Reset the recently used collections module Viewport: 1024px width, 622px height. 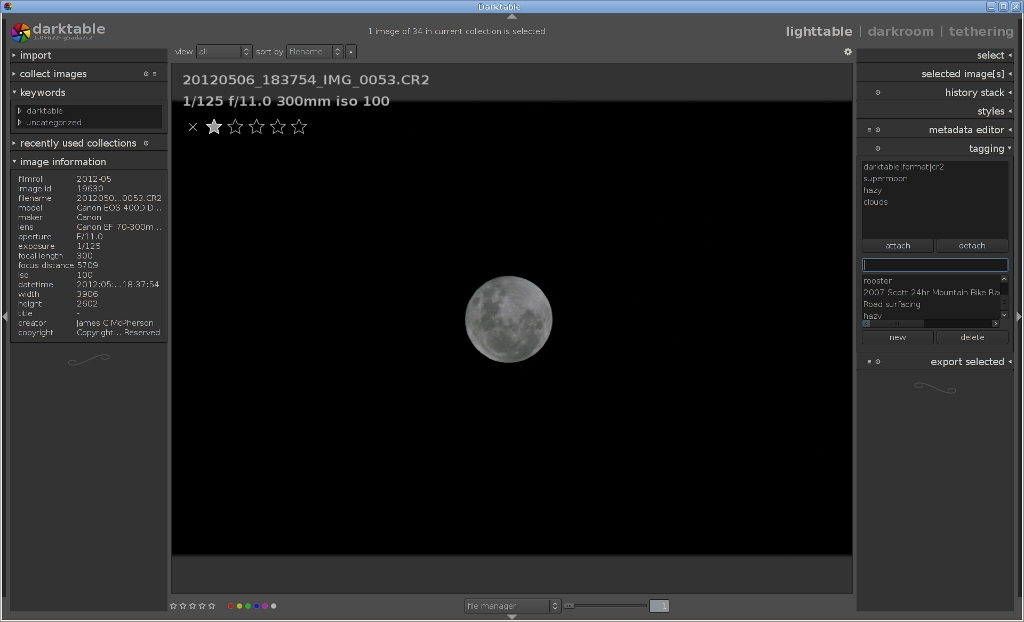[146, 143]
